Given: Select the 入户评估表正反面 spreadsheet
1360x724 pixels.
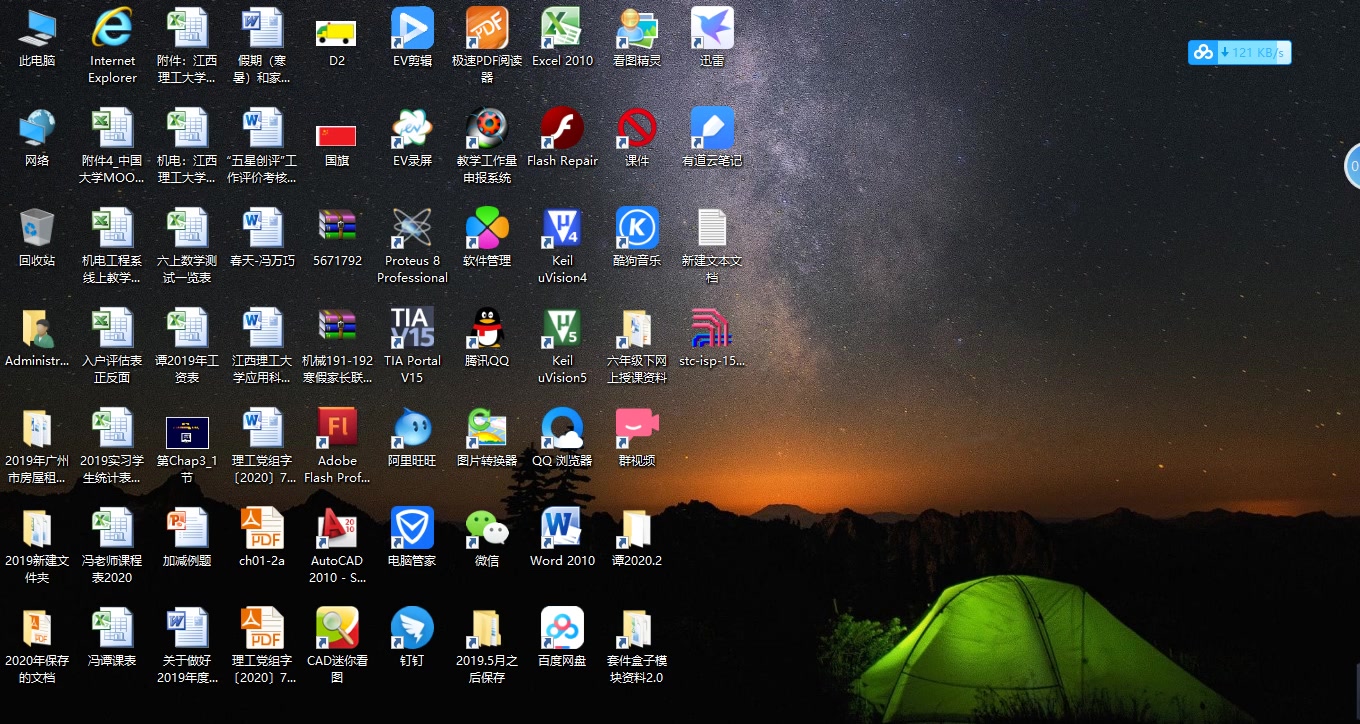Looking at the screenshot, I should coord(112,328).
